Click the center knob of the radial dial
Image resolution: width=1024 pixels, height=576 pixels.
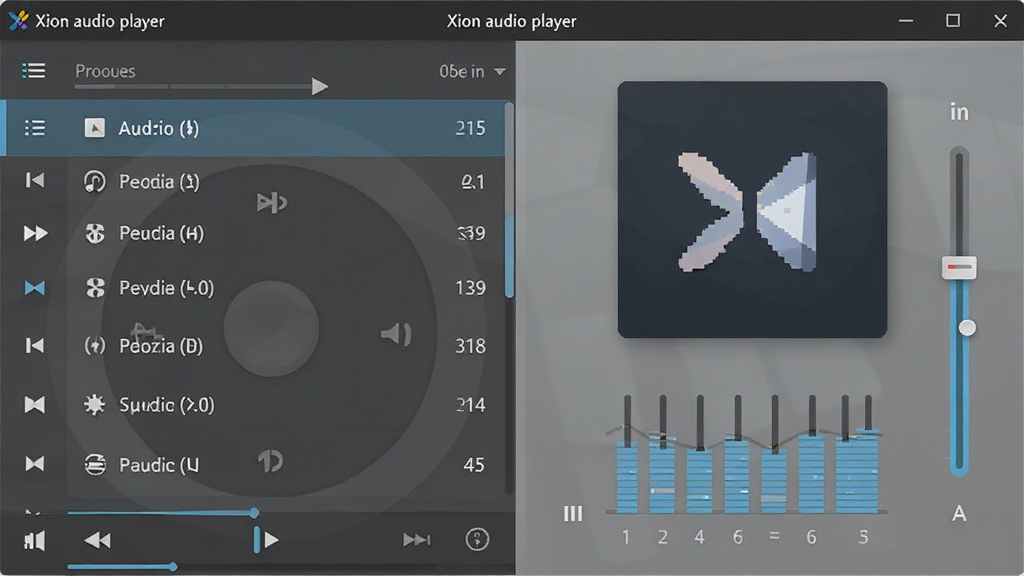click(x=272, y=328)
